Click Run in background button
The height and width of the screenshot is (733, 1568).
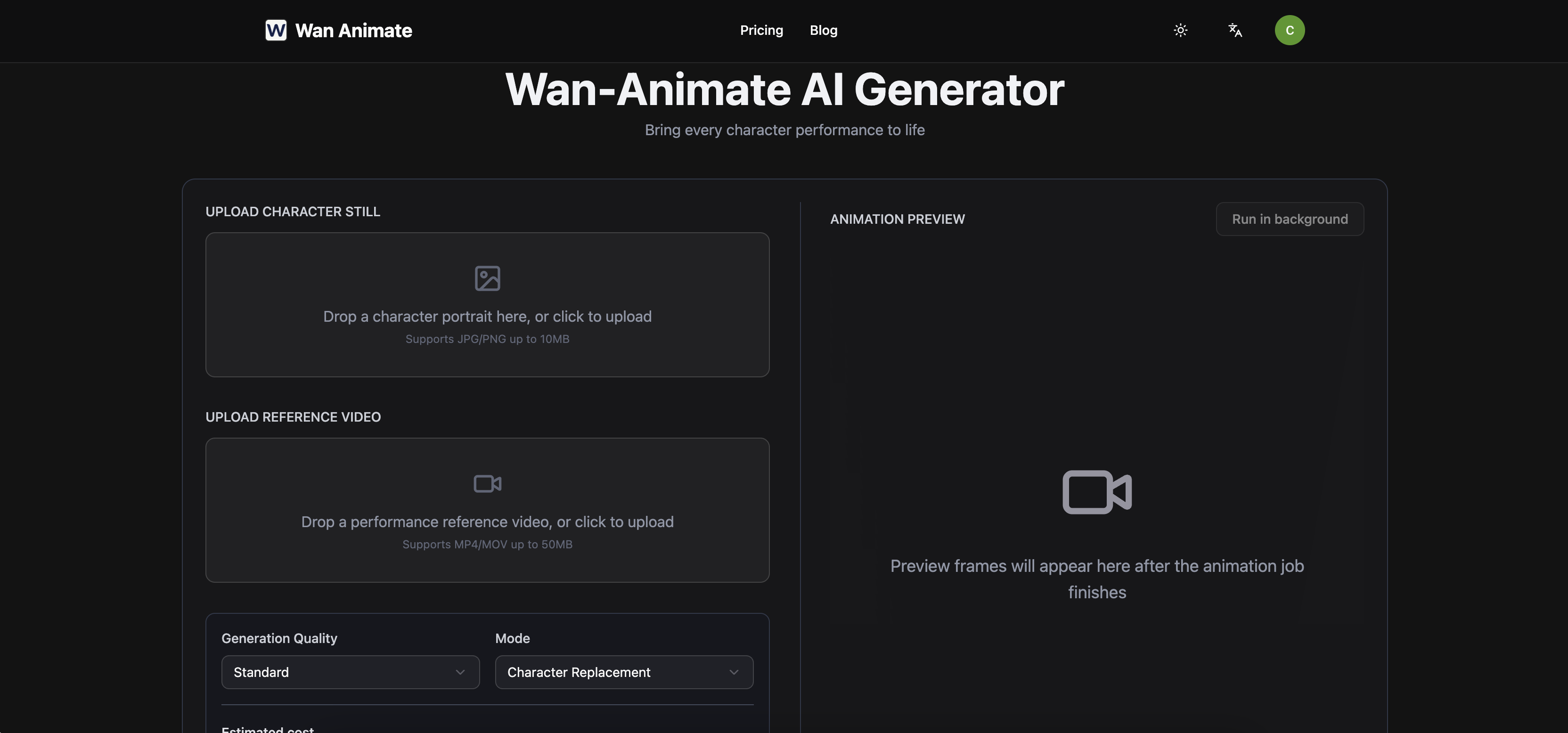pos(1289,219)
